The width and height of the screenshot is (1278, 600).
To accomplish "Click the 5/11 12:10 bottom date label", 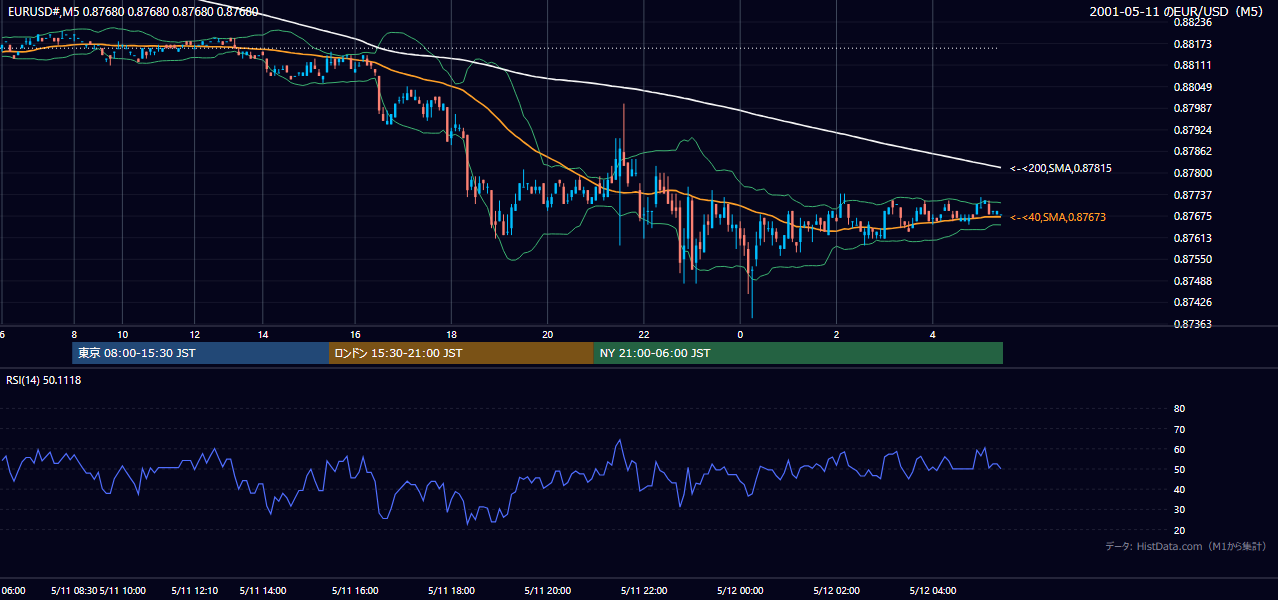I will (x=195, y=591).
